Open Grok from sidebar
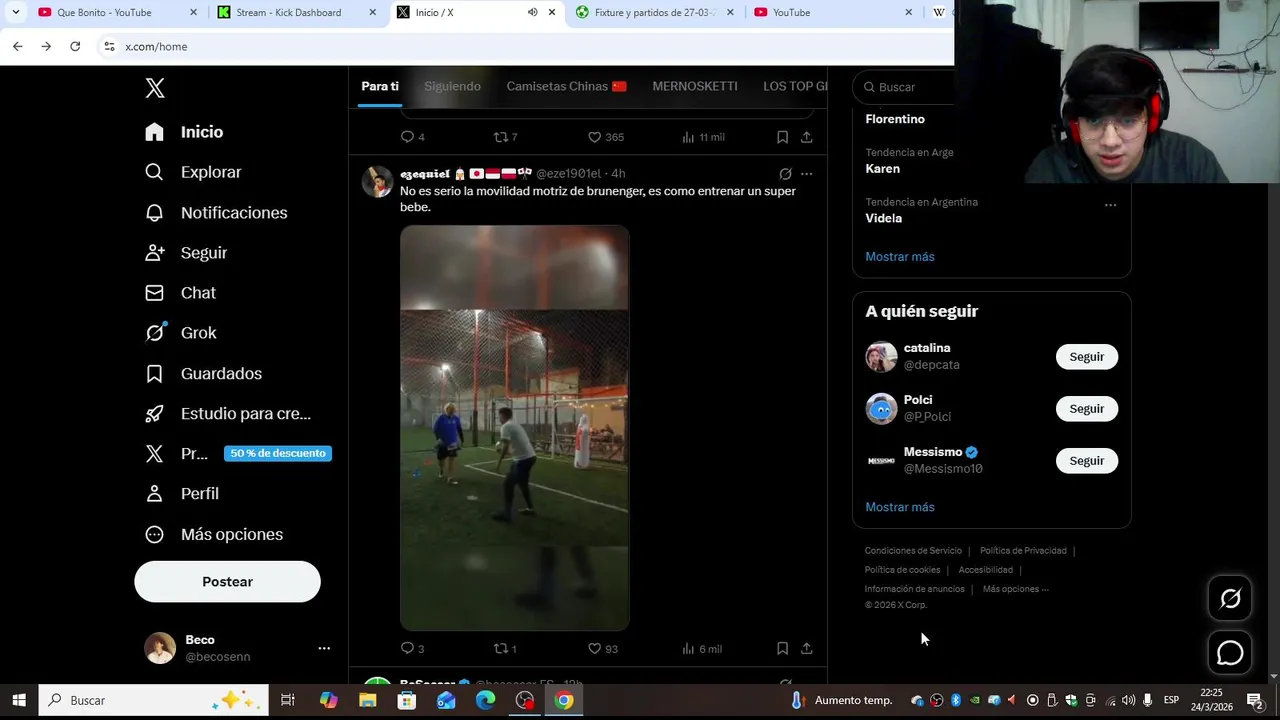 point(181,333)
